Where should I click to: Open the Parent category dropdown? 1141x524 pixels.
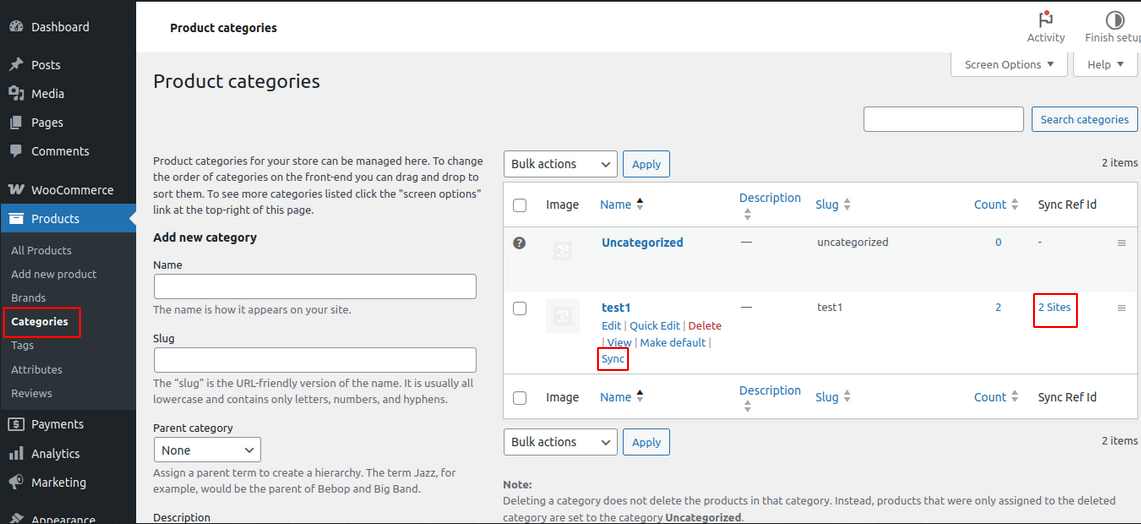[207, 450]
